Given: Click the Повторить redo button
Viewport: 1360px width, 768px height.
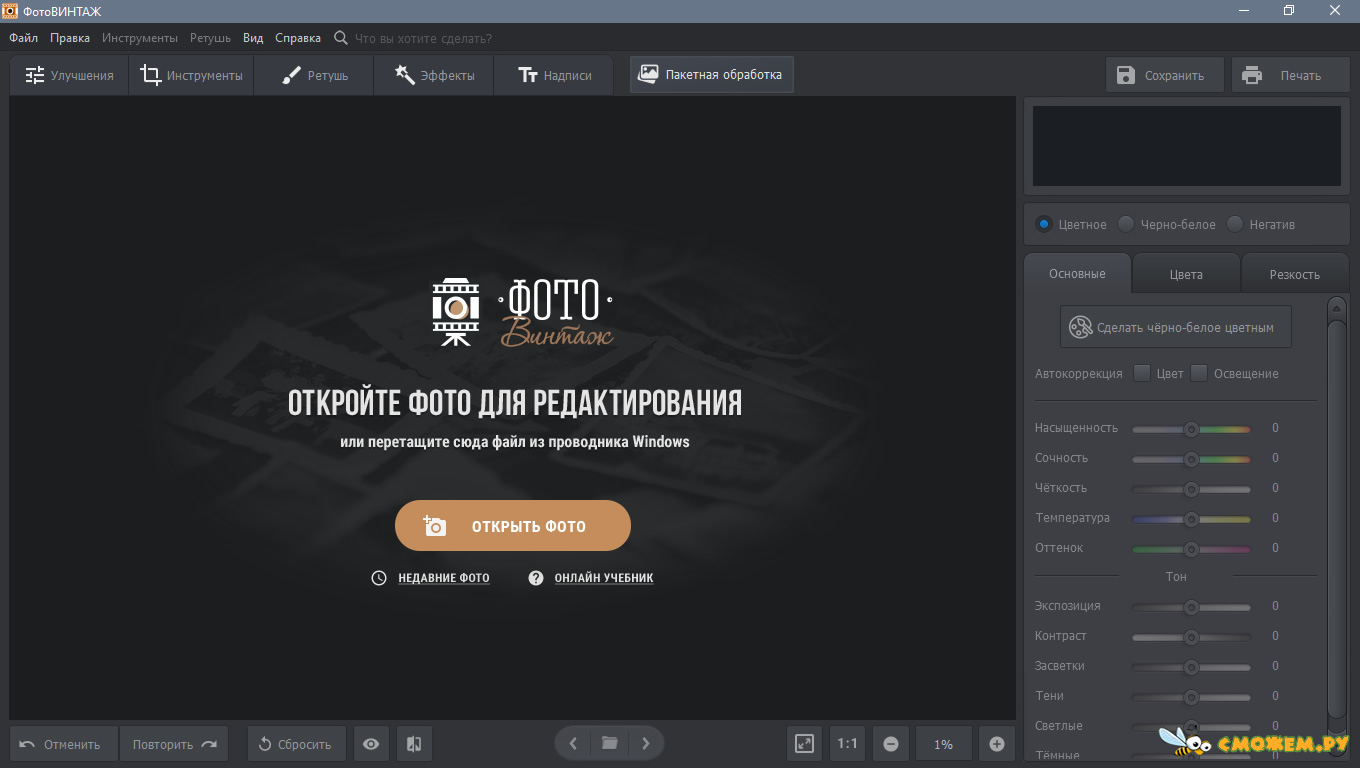Looking at the screenshot, I should 174,744.
